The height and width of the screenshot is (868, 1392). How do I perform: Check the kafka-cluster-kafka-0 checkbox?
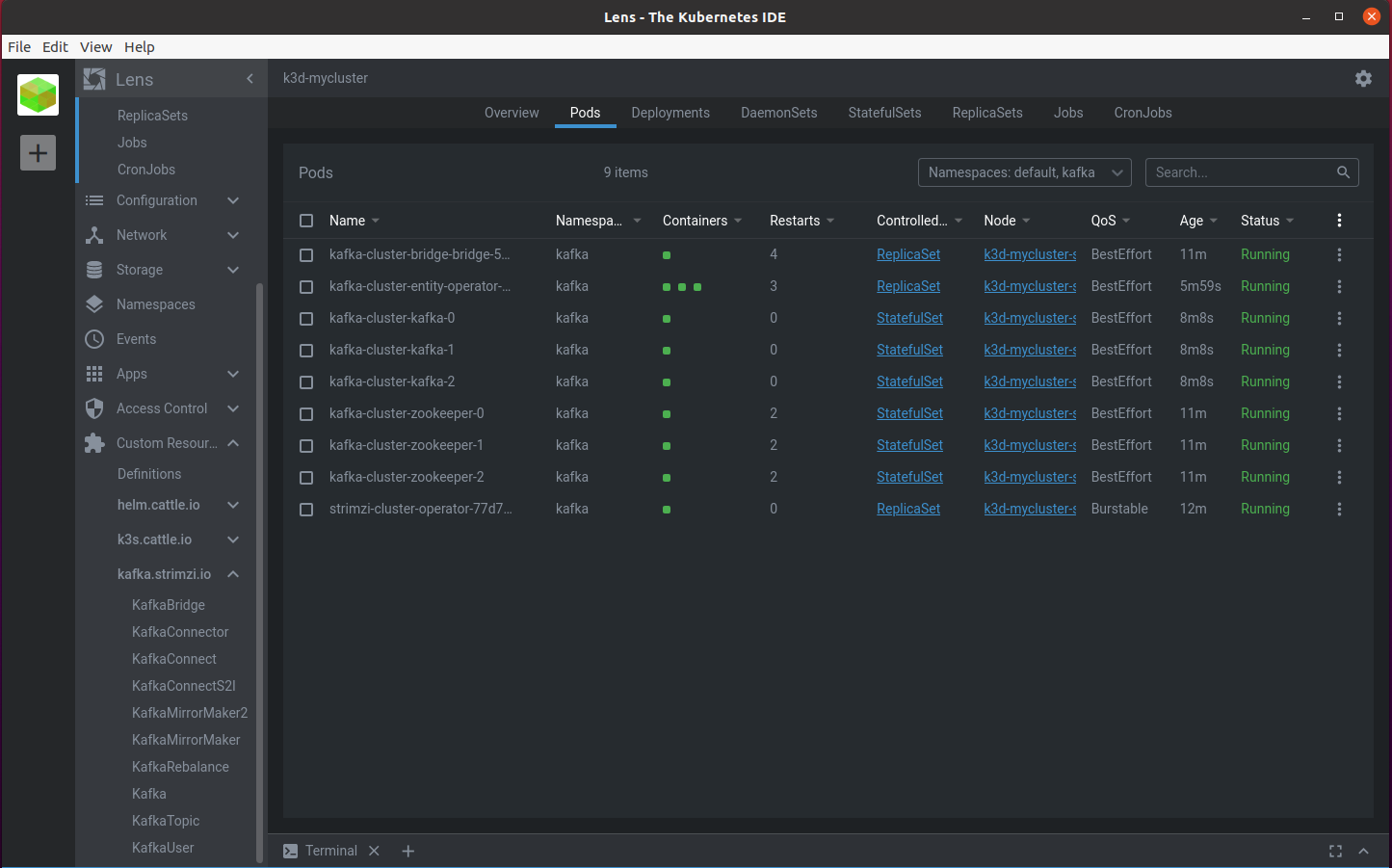(306, 319)
